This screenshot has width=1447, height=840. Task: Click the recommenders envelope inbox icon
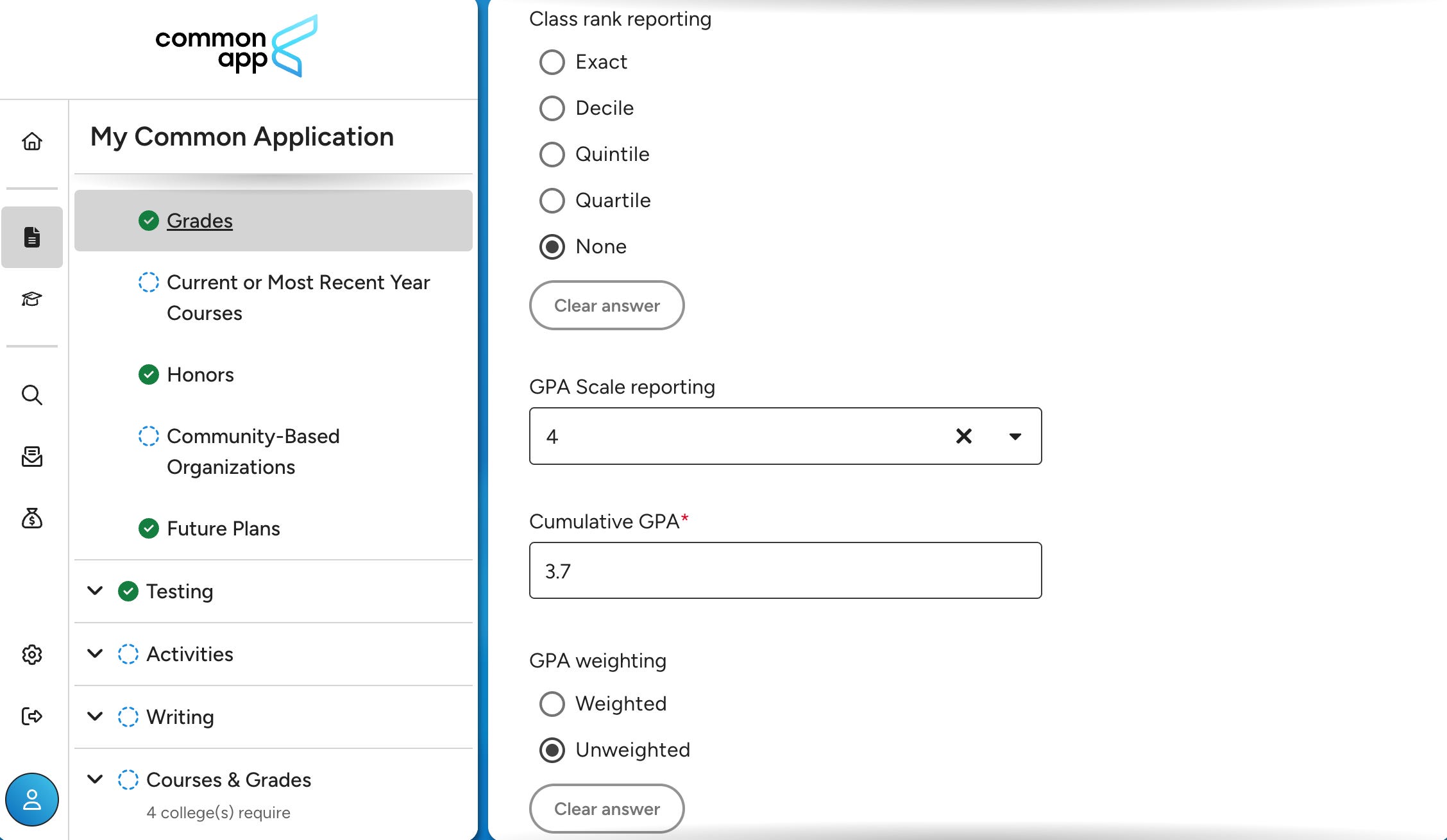coord(32,457)
